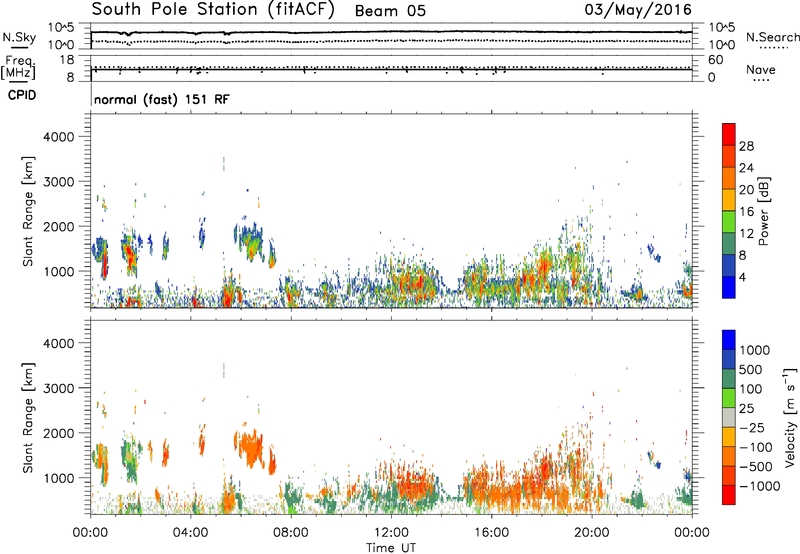
Task: Click the 'Power [dB]' colorbar label
Action: coord(763,211)
